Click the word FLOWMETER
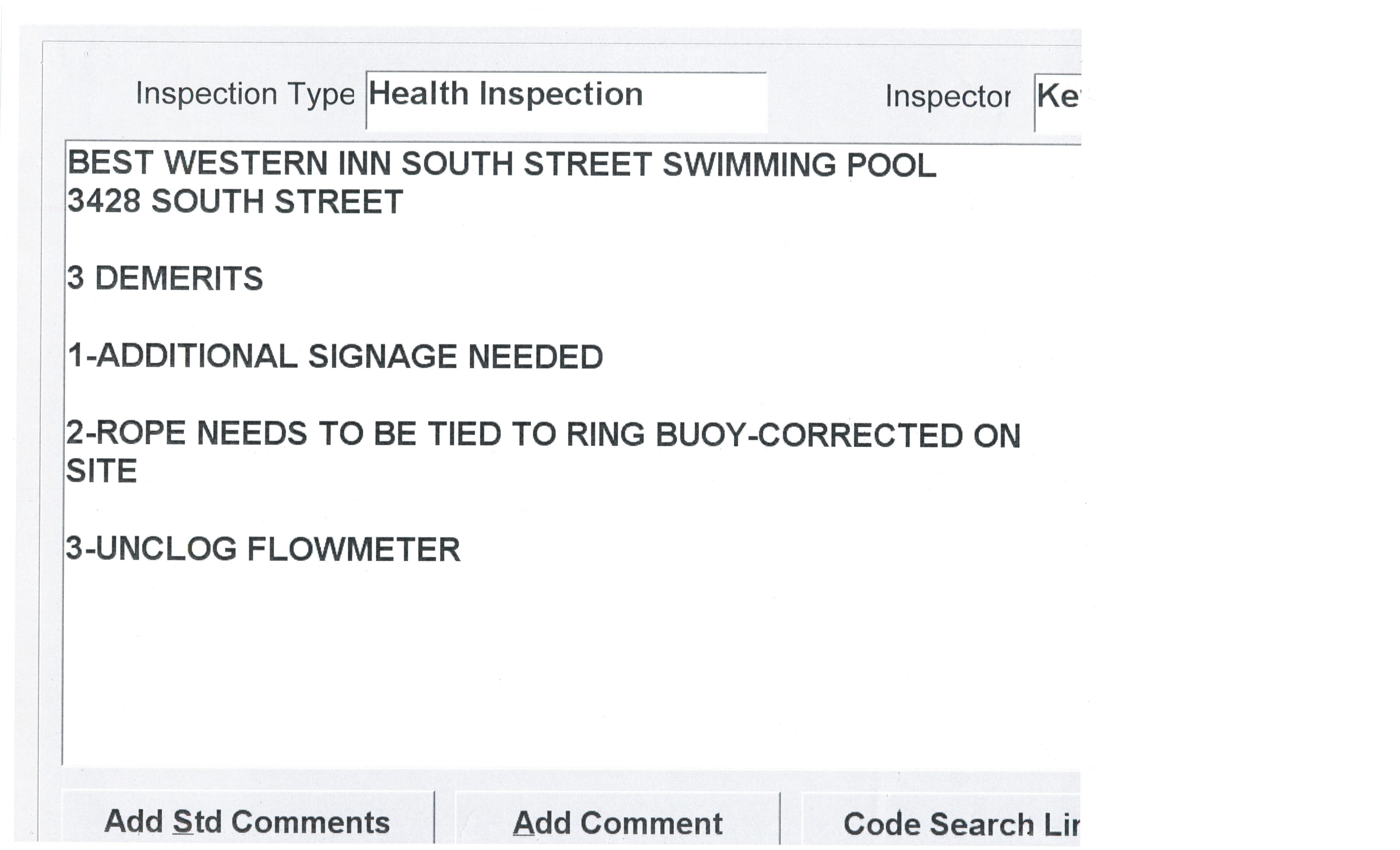This screenshot has height=850, width=1400. tap(353, 549)
